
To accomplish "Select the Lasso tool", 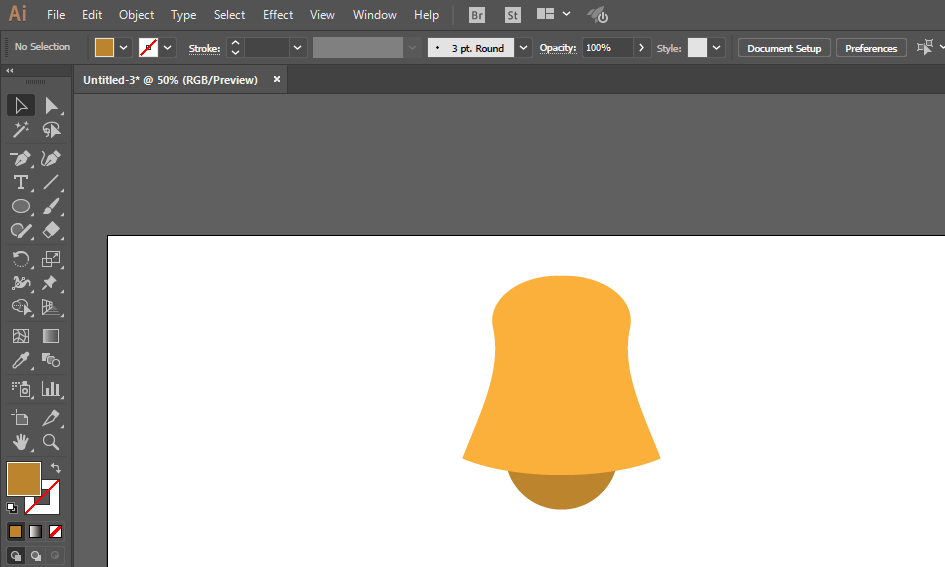I will pos(51,130).
